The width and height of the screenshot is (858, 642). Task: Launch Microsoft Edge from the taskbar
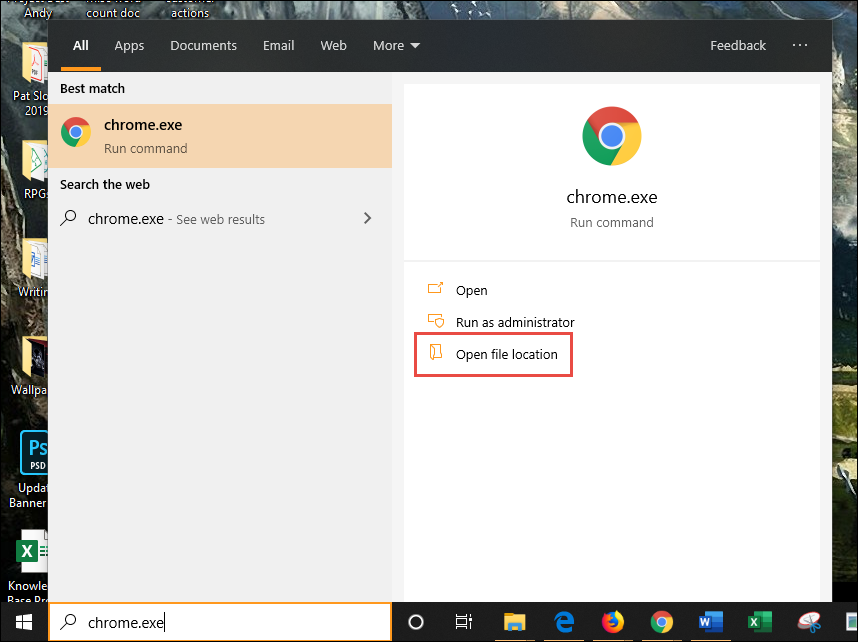click(564, 622)
